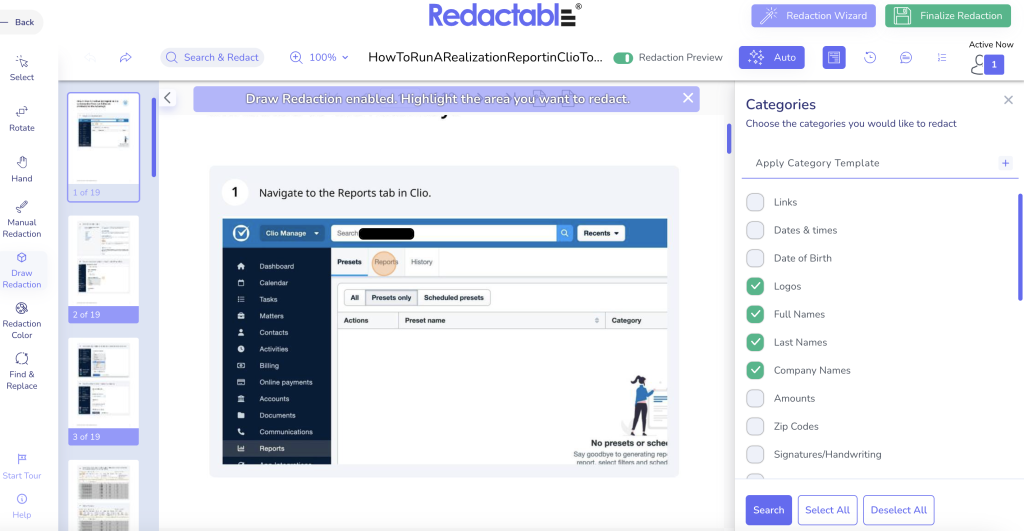Open the Find & Replace tool

click(x=22, y=371)
